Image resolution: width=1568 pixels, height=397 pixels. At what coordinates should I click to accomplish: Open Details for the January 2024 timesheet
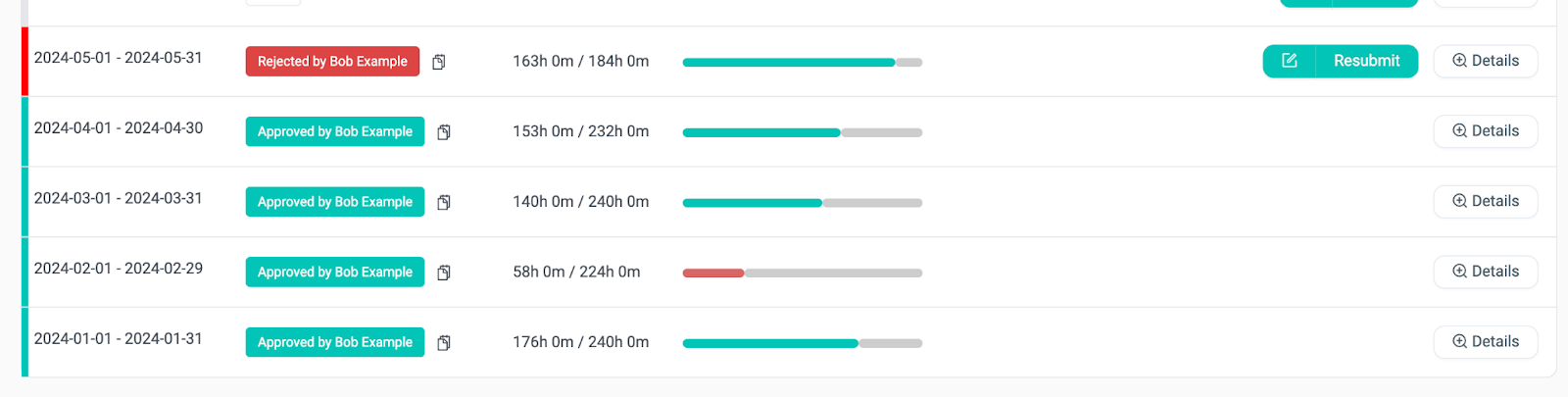(1485, 342)
